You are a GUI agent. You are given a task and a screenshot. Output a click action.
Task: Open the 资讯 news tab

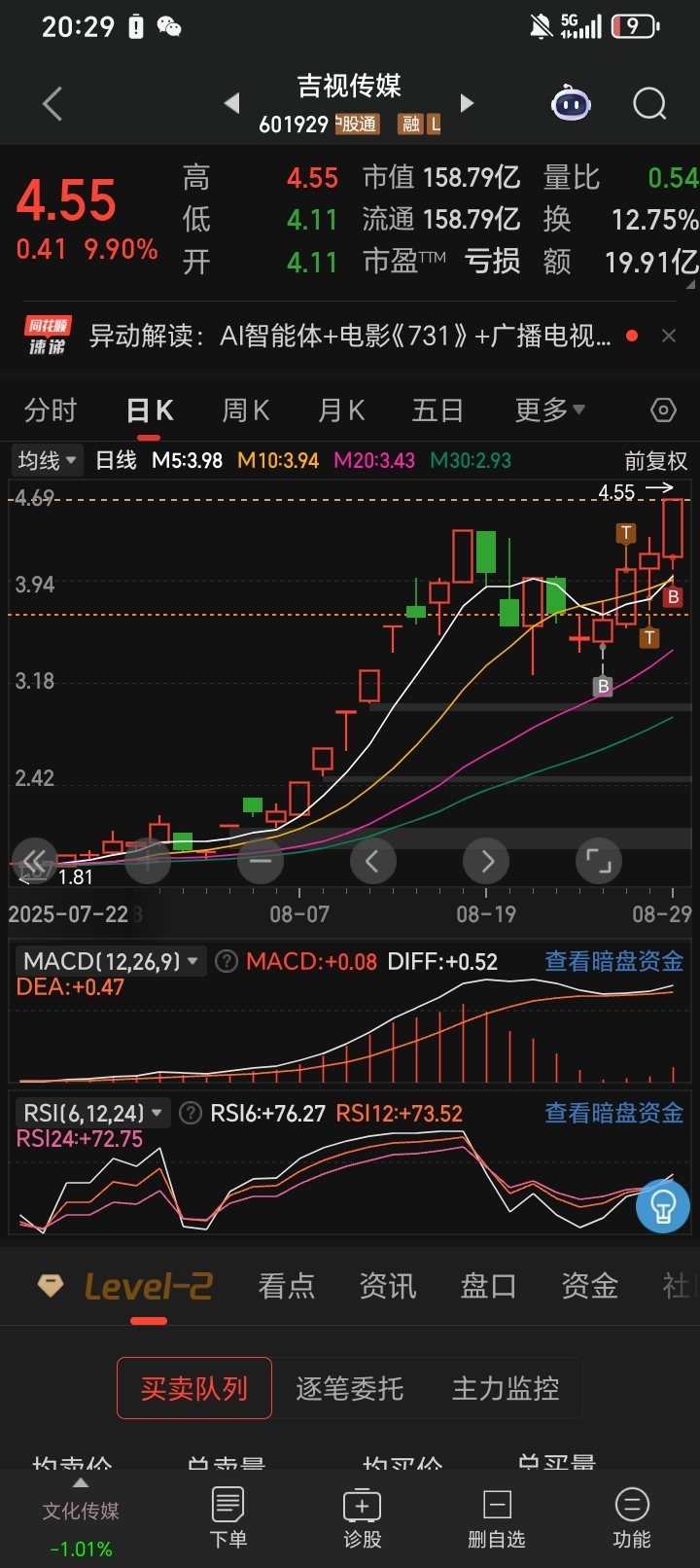[x=388, y=1286]
